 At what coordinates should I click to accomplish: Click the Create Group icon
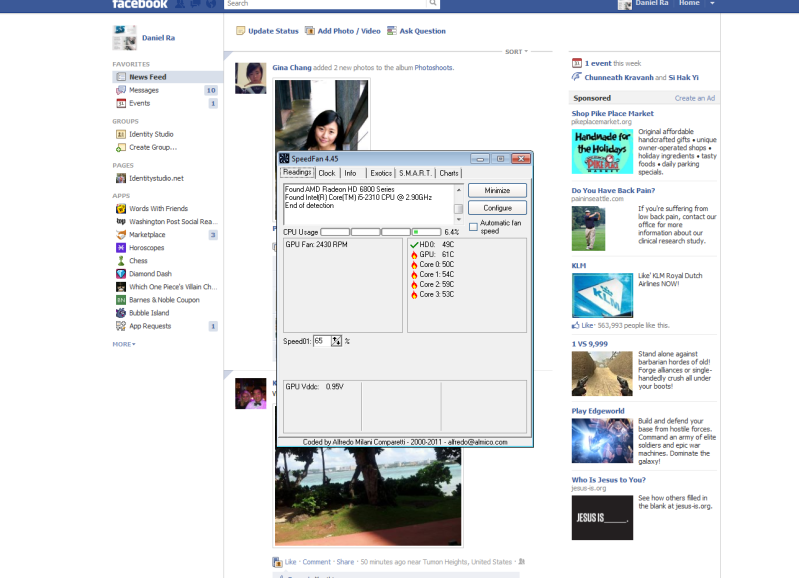coord(121,148)
